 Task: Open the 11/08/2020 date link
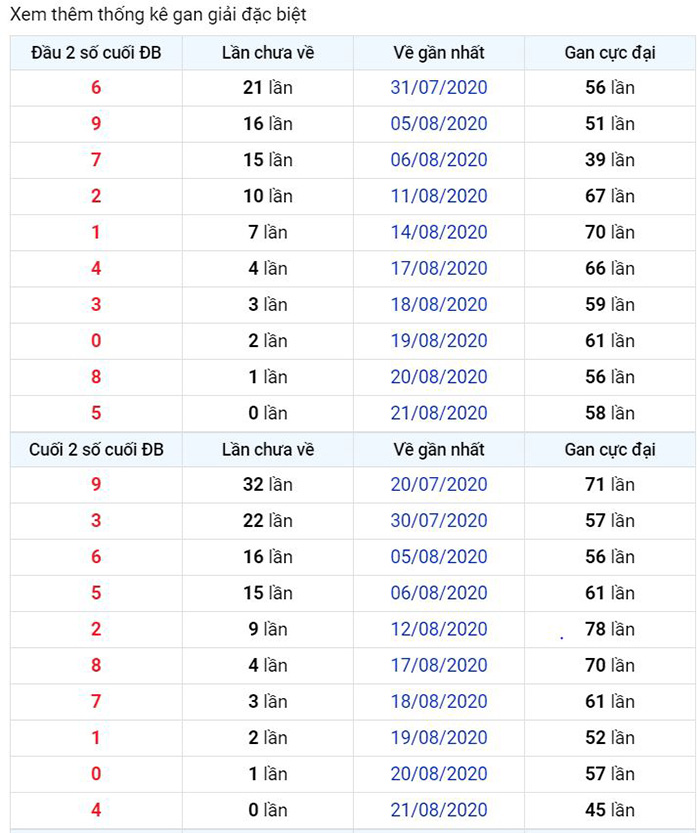coord(439,196)
